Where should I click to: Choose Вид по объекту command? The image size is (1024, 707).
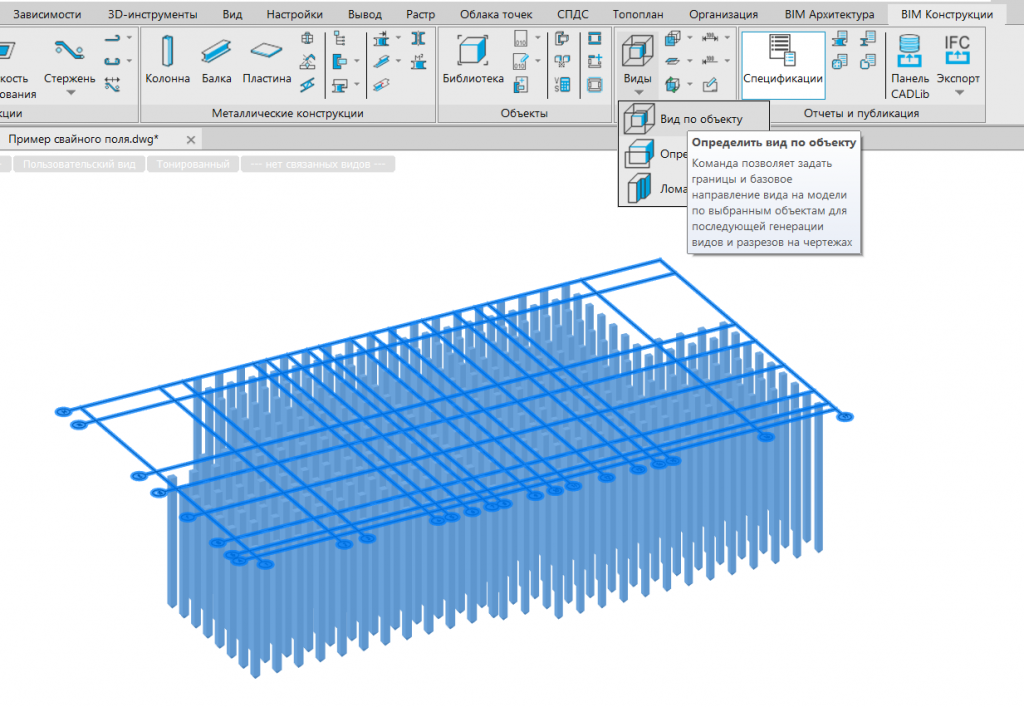(x=694, y=119)
